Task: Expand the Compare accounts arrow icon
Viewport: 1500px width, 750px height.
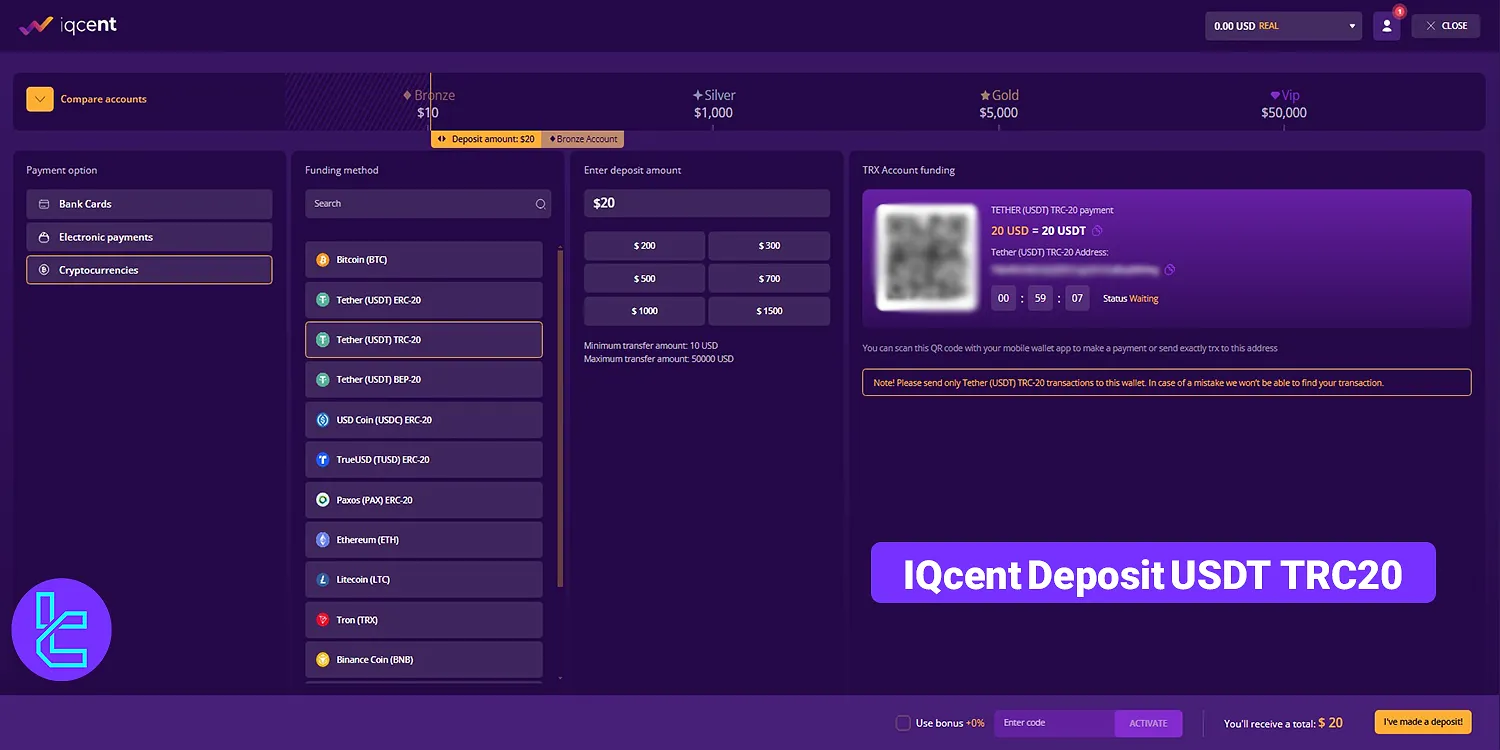Action: click(40, 99)
